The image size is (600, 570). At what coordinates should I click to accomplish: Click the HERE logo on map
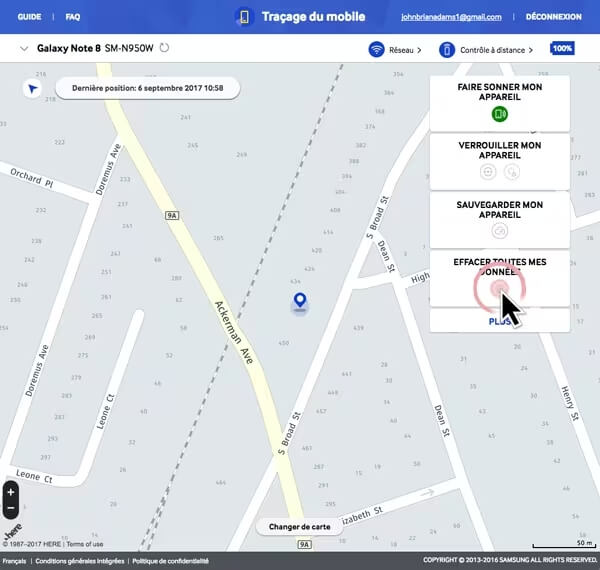click(13, 531)
